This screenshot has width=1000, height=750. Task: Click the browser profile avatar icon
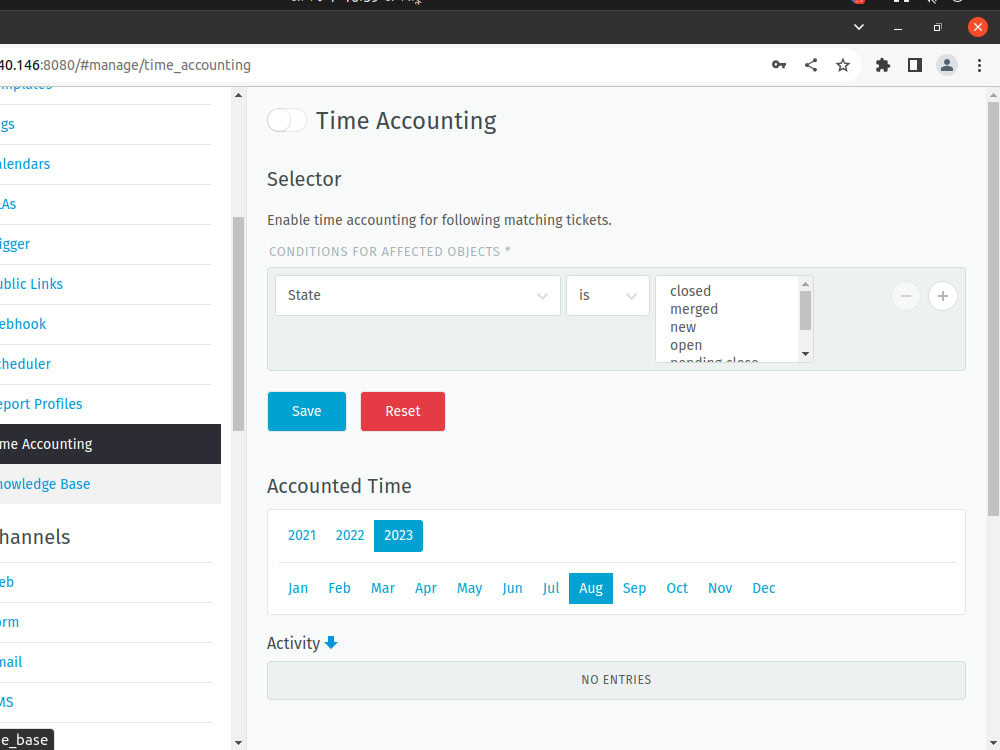[946, 64]
